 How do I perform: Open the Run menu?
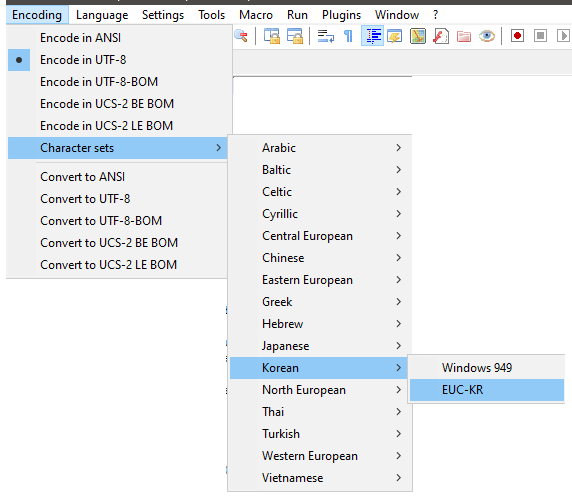[x=297, y=15]
